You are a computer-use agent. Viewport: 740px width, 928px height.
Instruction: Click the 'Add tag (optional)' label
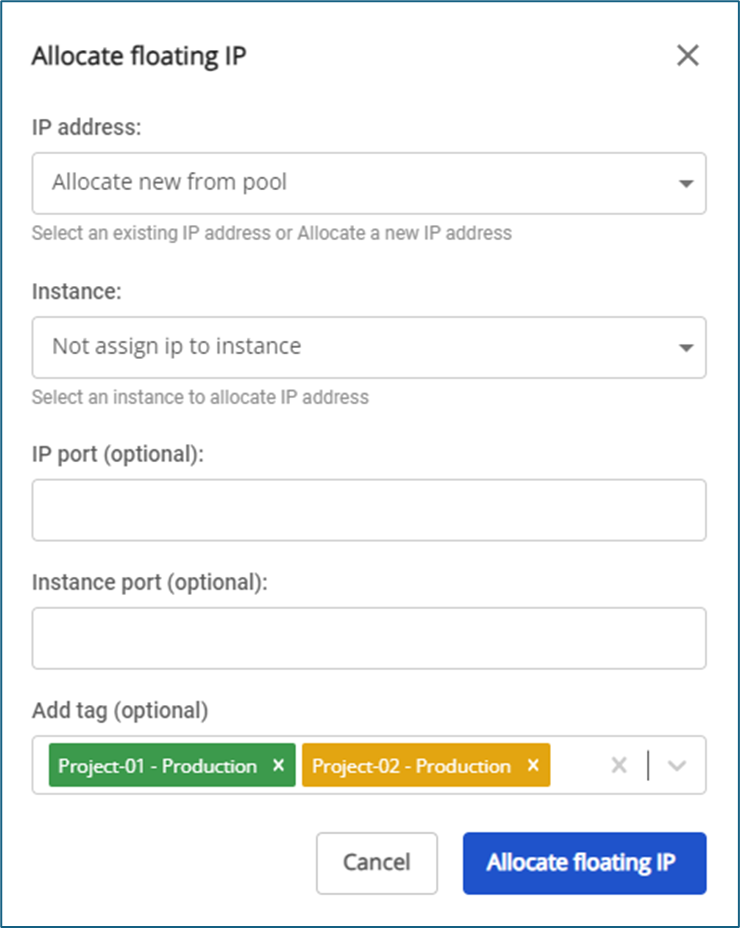(119, 711)
